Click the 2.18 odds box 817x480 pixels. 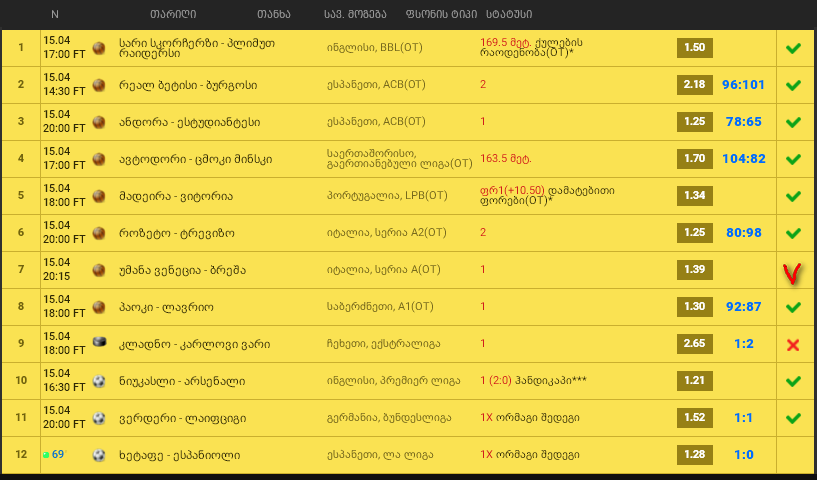pyautogui.click(x=695, y=84)
